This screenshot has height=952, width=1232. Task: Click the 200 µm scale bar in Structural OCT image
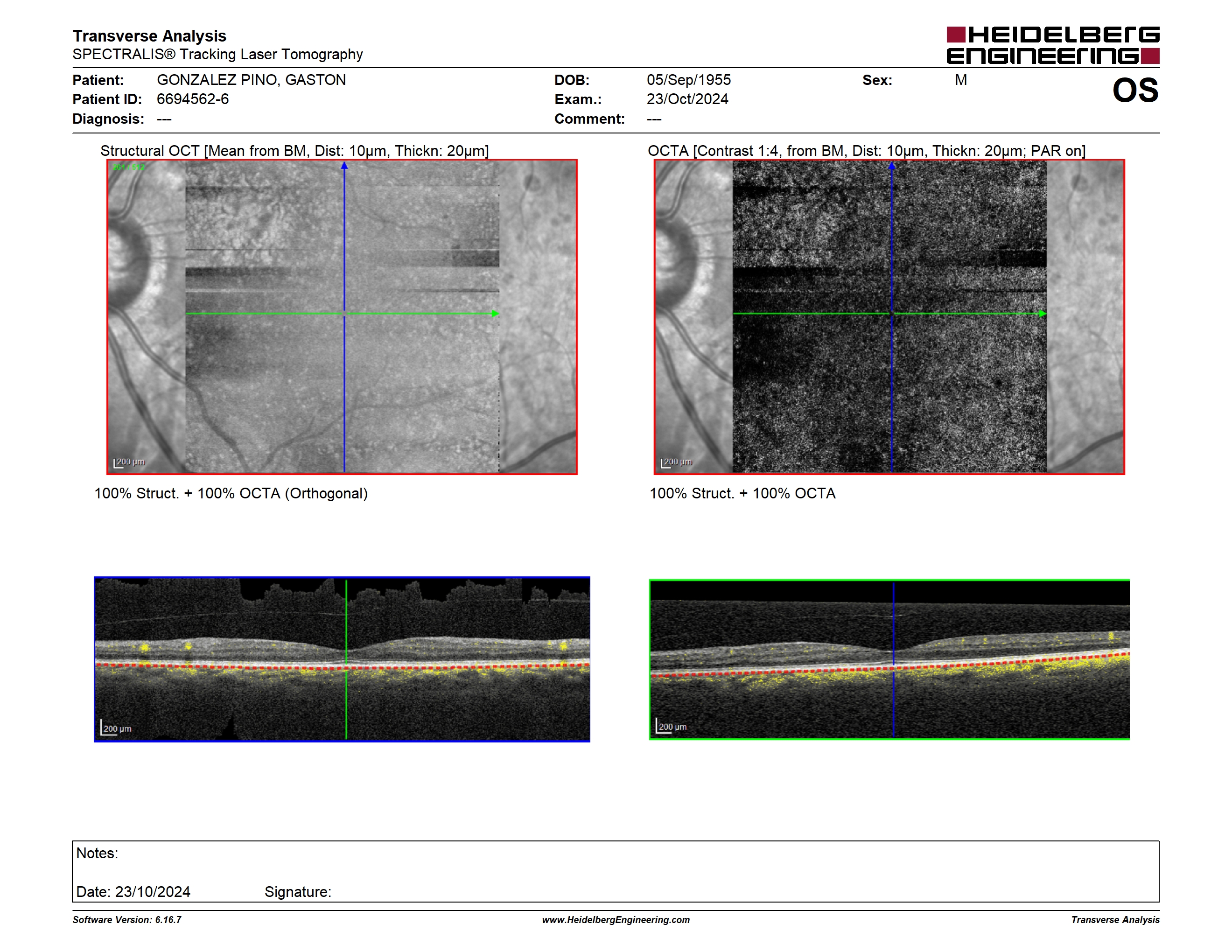[x=129, y=462]
